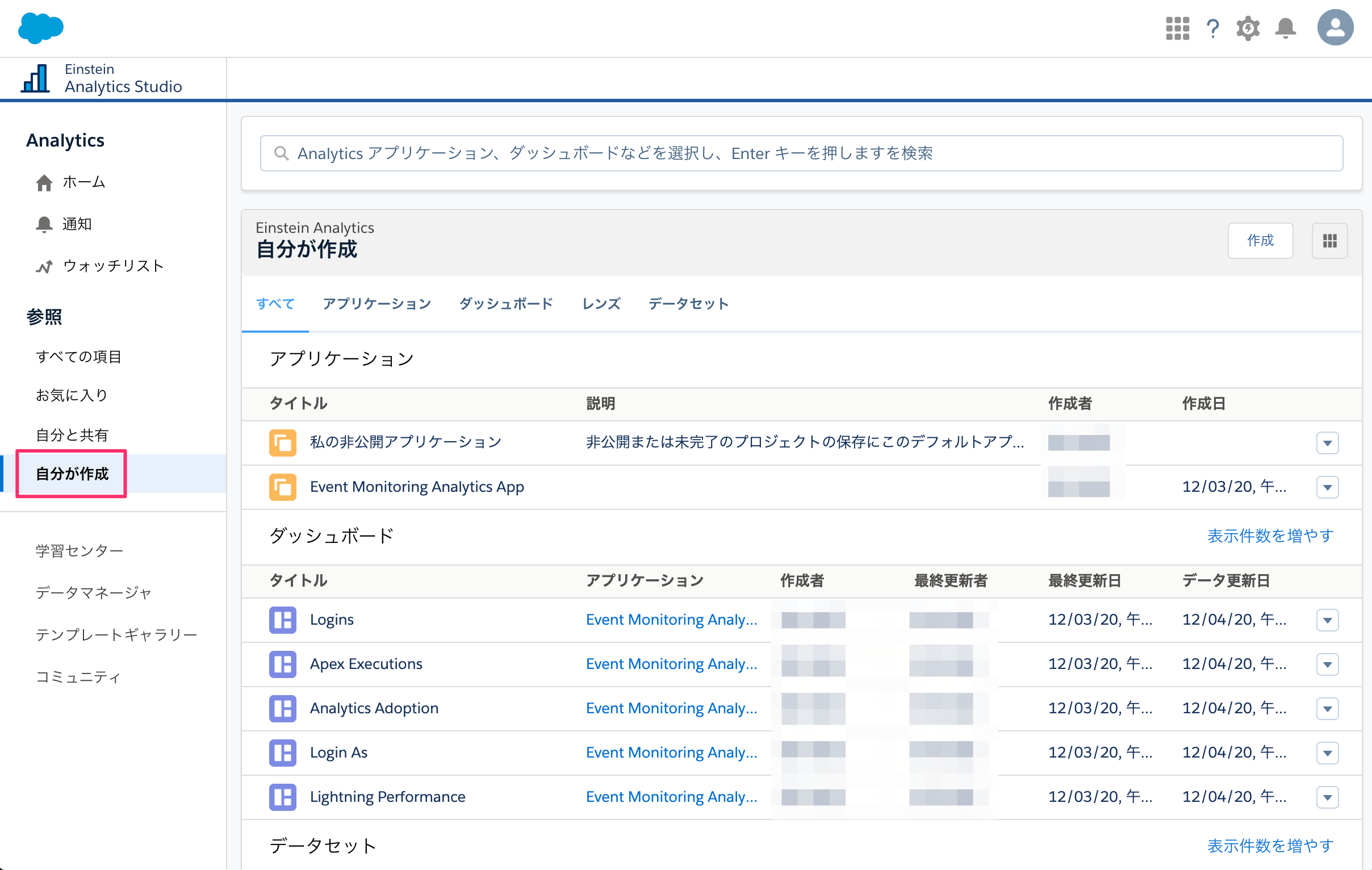Open 自分と共有 in sidebar
This screenshot has width=1372, height=870.
pos(72,436)
